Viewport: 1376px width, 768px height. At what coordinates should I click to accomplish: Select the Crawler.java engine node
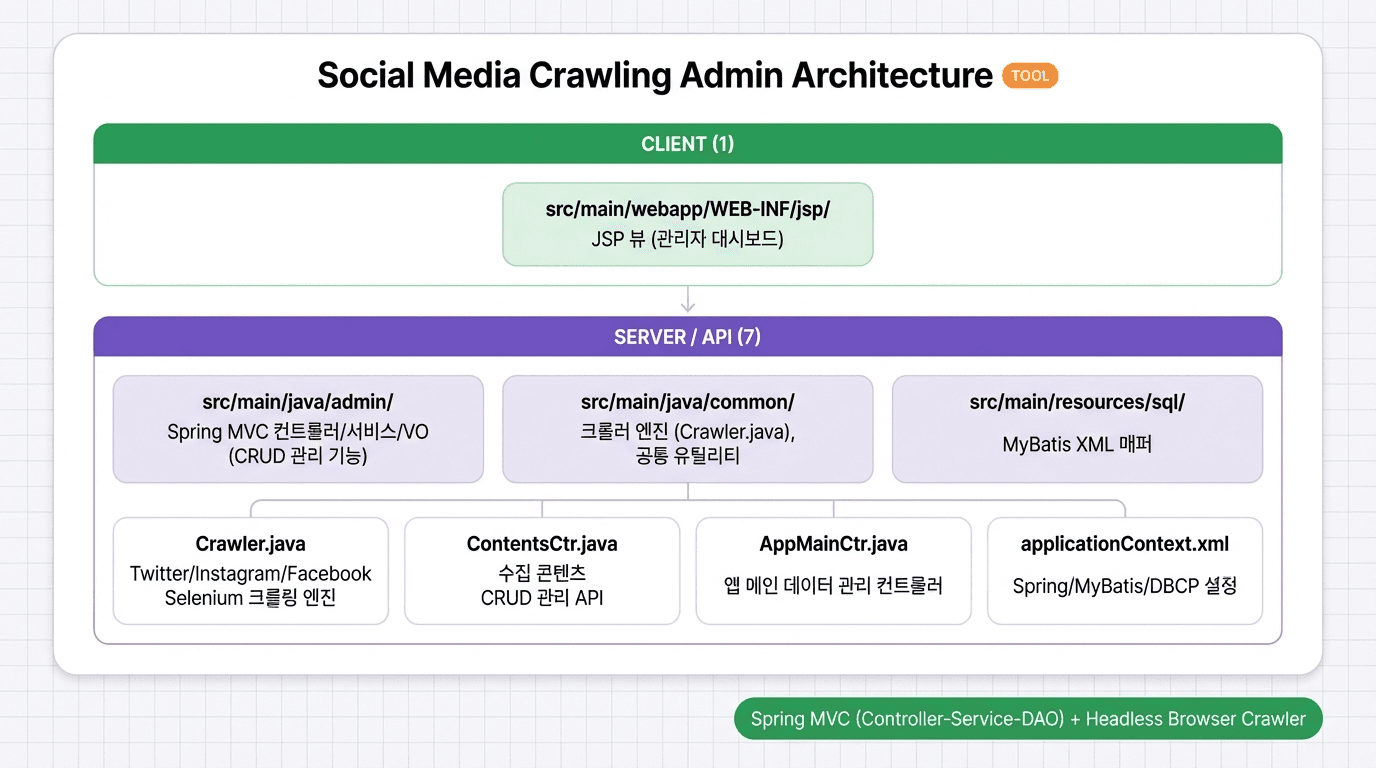[x=250, y=571]
